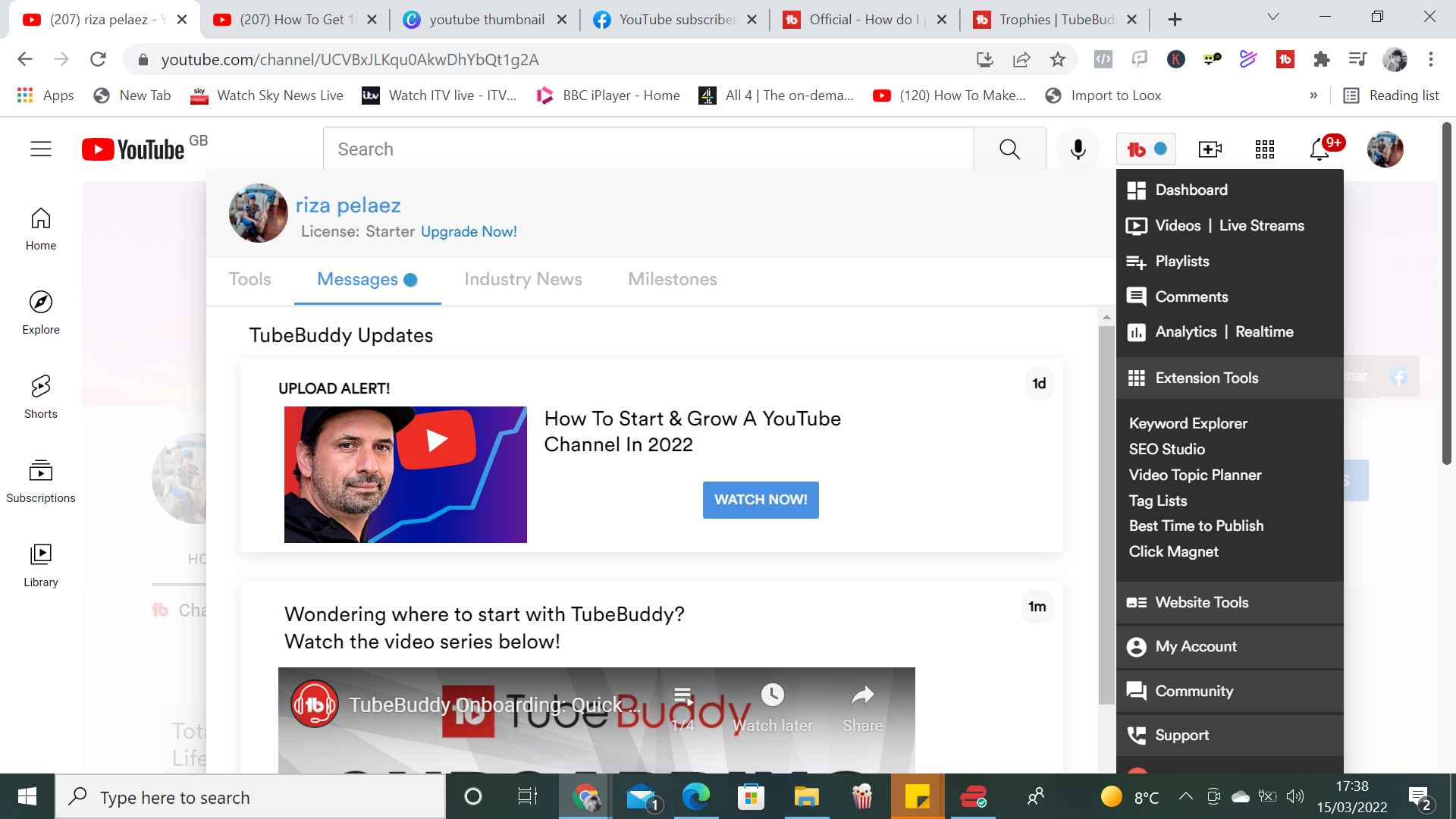Screen dimensions: 1456x819
Task: Reload the current page
Action: pos(98,59)
